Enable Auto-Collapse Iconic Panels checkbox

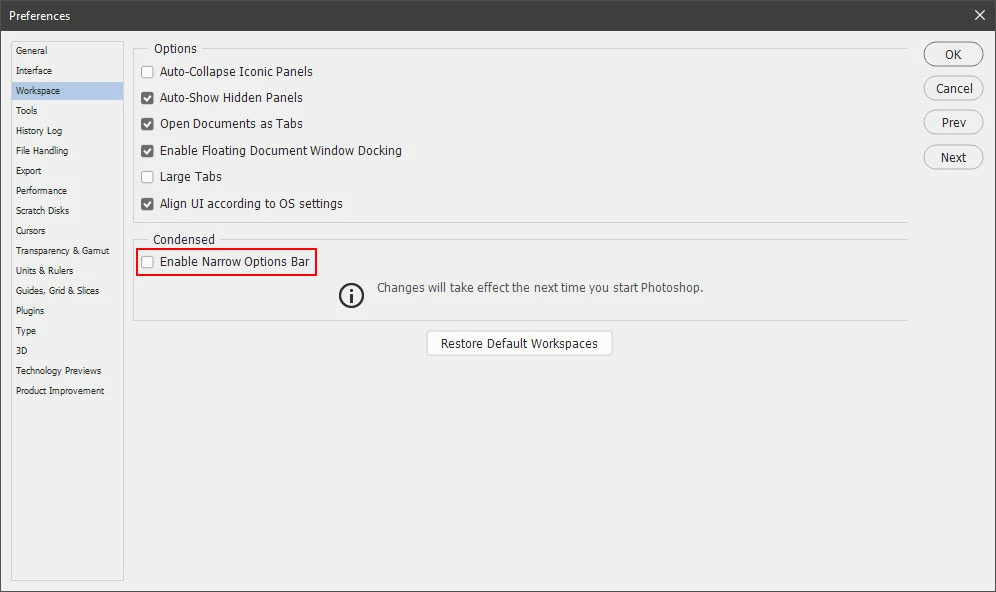pos(147,72)
